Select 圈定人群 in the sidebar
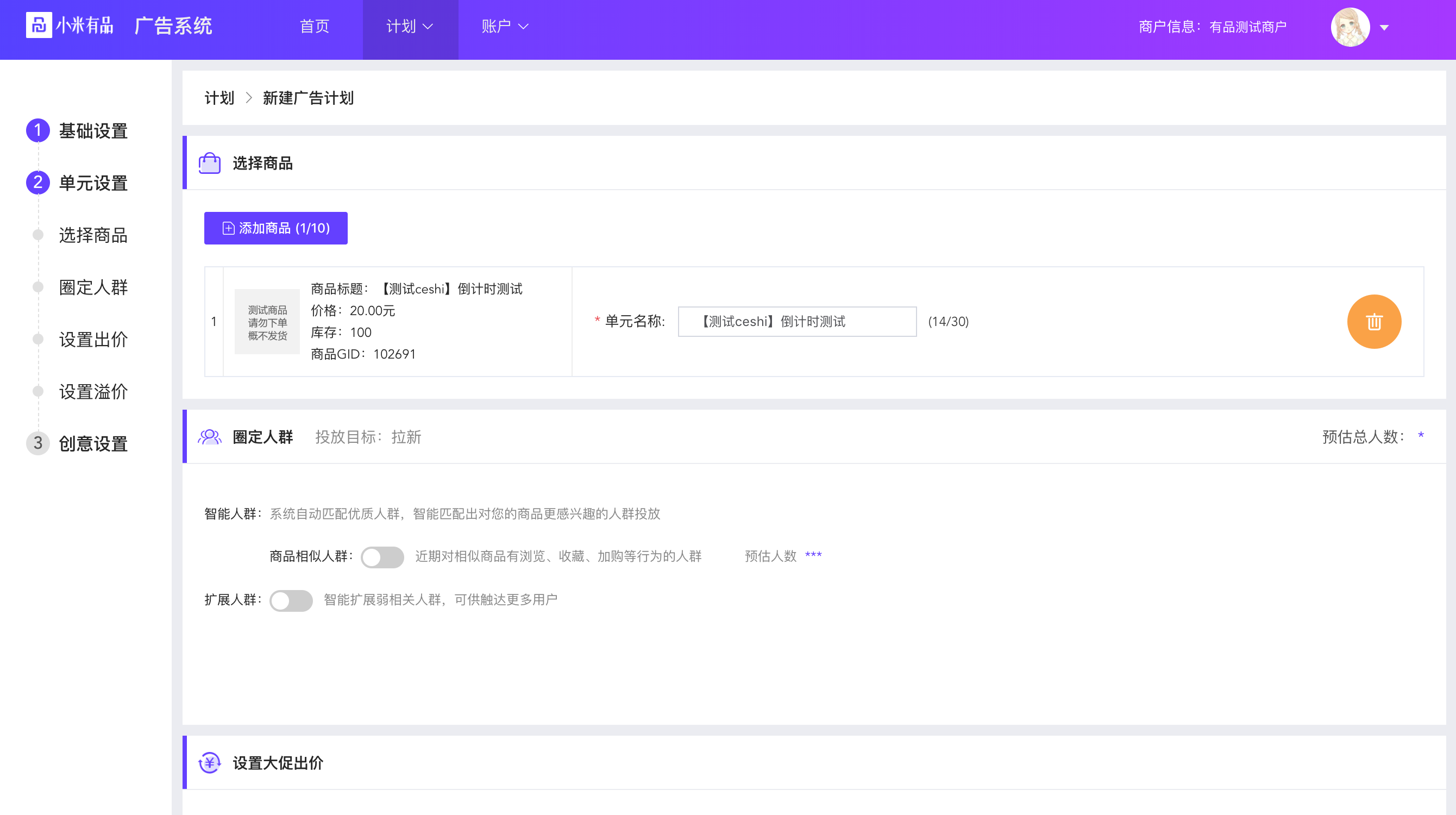This screenshot has width=1456, height=815. coord(93,287)
